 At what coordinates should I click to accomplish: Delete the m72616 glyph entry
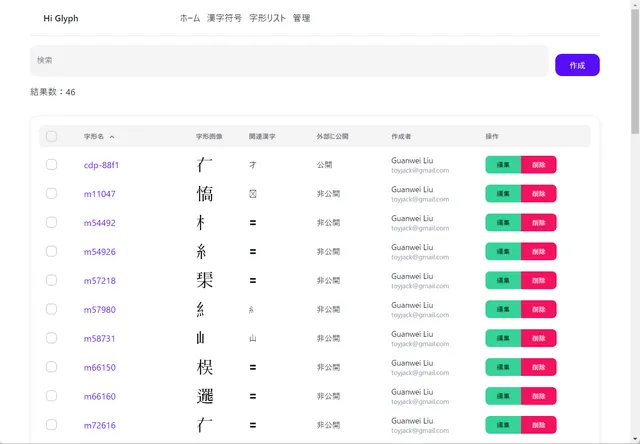[539, 425]
